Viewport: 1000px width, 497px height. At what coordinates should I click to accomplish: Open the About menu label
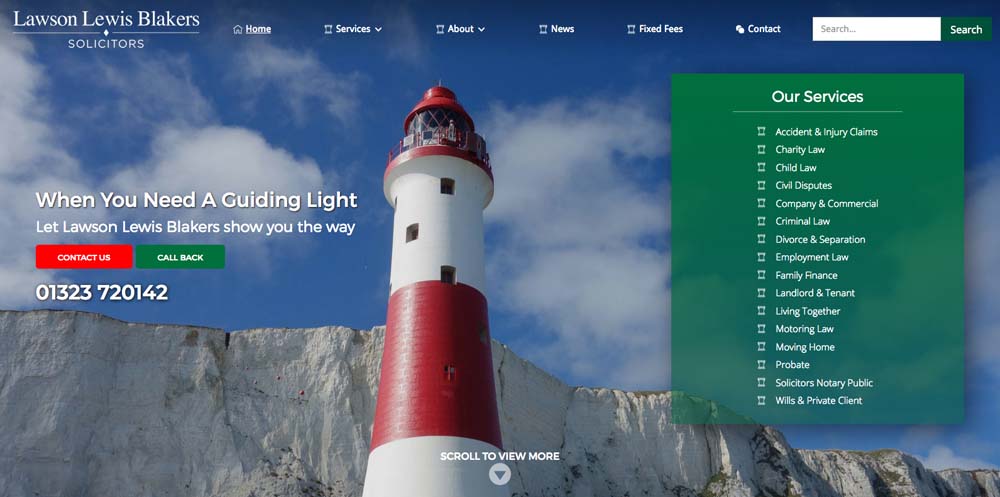pyautogui.click(x=460, y=29)
